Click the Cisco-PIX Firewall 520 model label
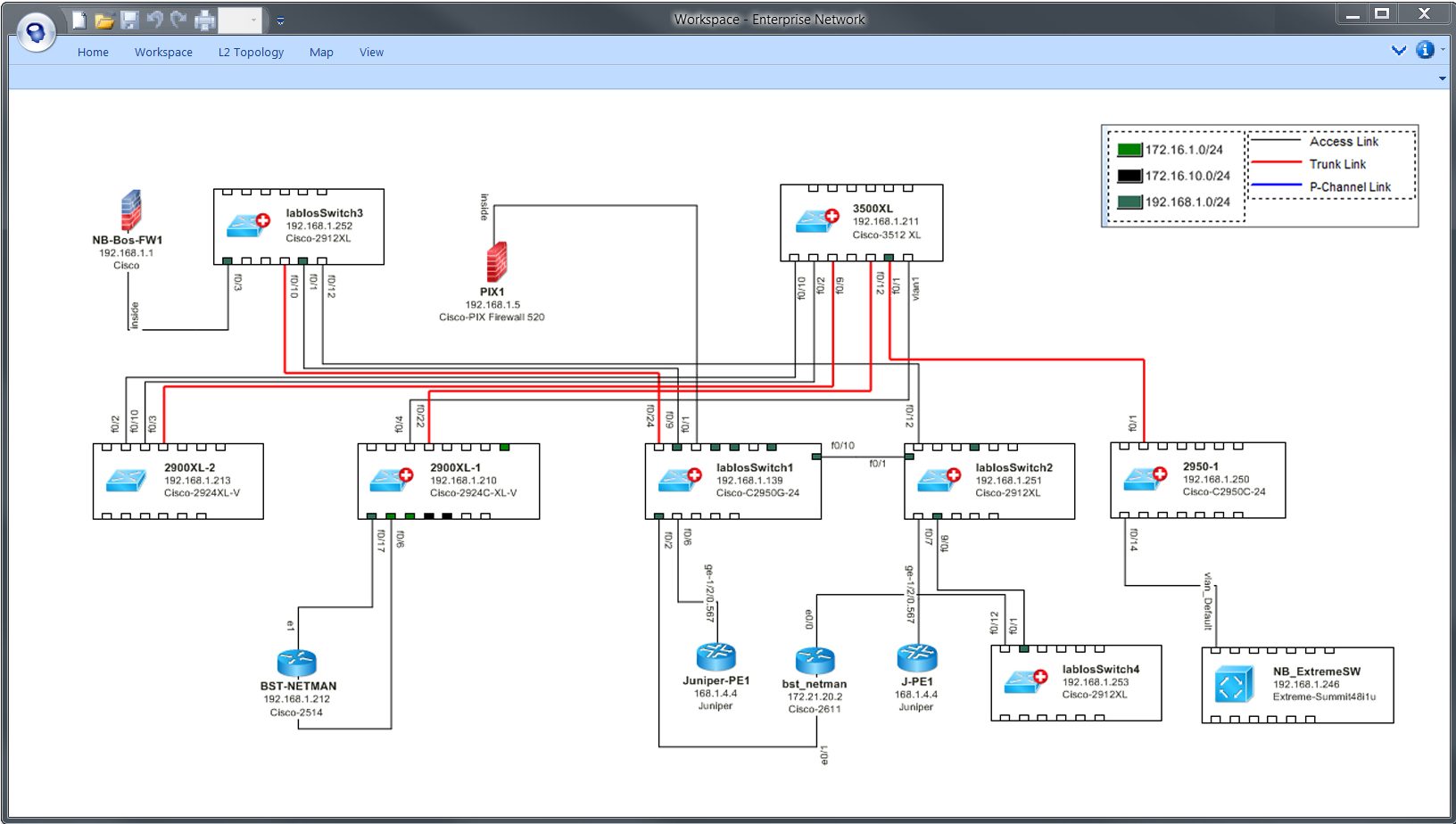This screenshot has height=824, width=1456. [x=492, y=317]
